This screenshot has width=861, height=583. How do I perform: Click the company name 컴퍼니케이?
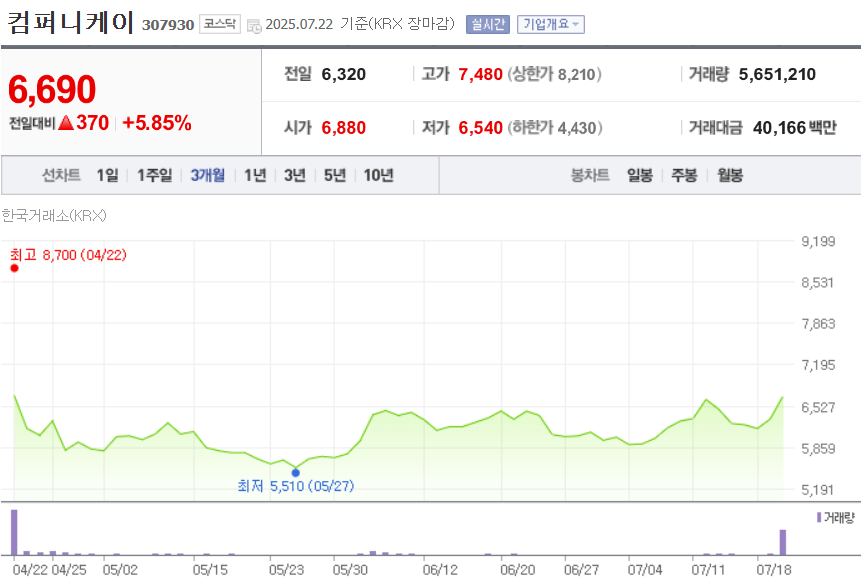pyautogui.click(x=70, y=23)
